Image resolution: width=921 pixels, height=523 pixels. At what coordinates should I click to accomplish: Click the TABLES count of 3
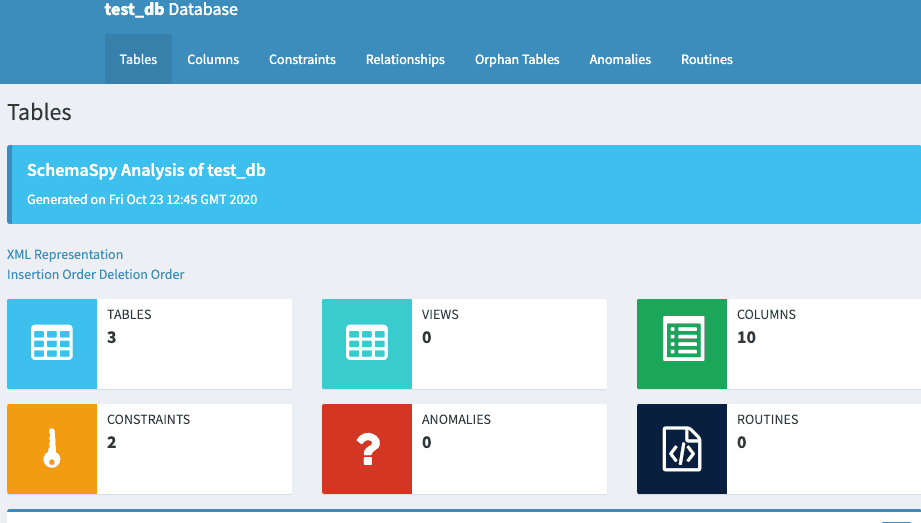(112, 337)
